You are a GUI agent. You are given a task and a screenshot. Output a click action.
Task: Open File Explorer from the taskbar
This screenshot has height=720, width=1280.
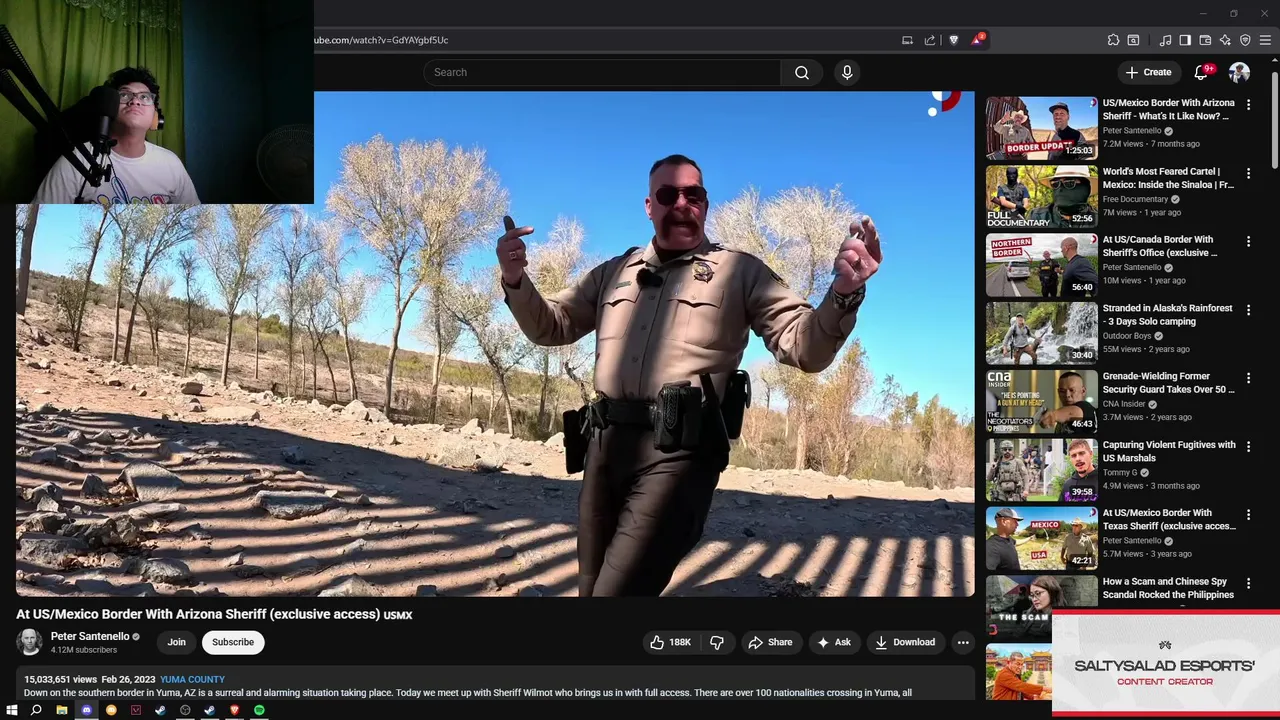[61, 710]
